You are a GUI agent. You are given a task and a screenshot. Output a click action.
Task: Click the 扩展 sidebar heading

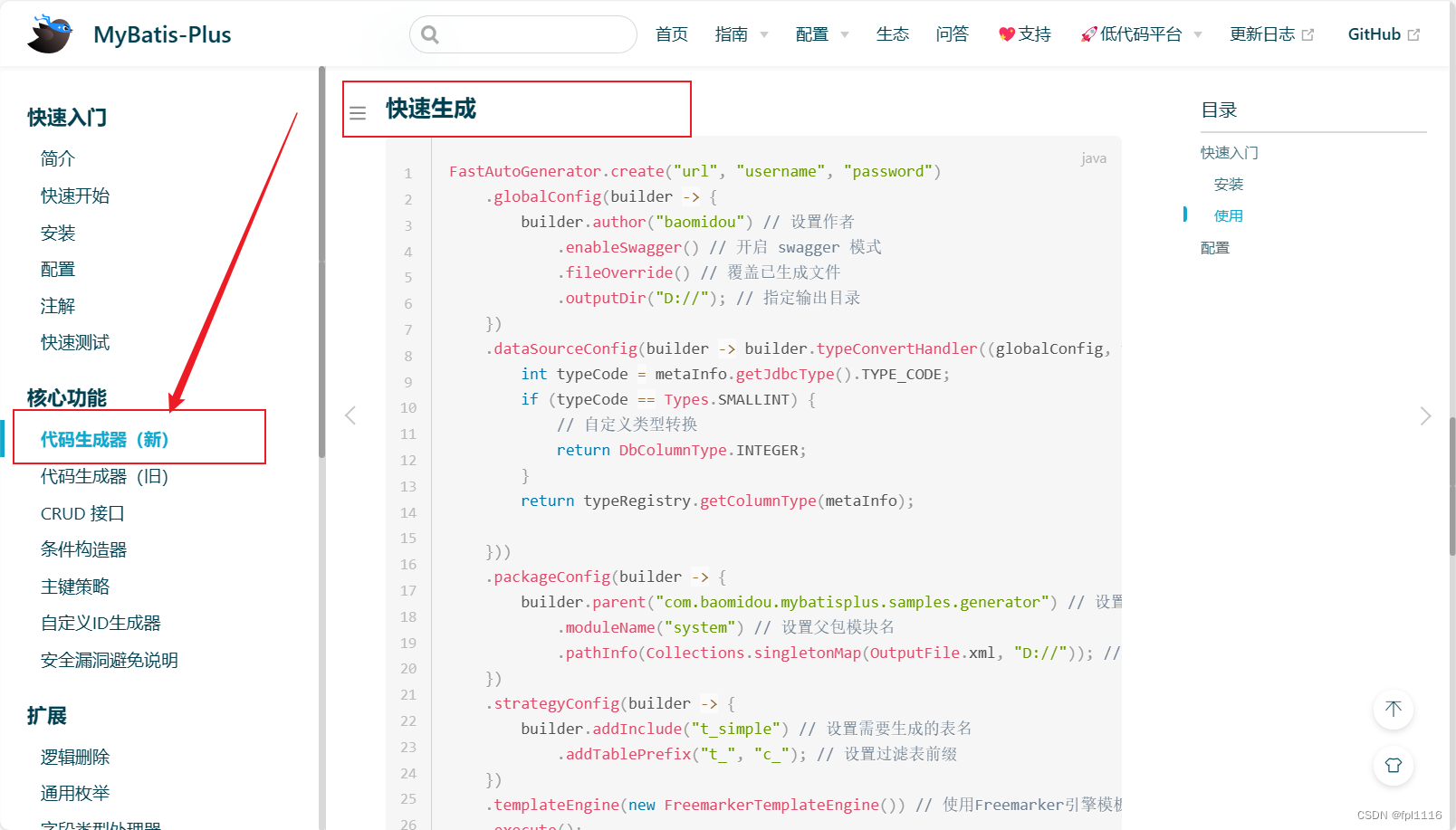click(47, 716)
